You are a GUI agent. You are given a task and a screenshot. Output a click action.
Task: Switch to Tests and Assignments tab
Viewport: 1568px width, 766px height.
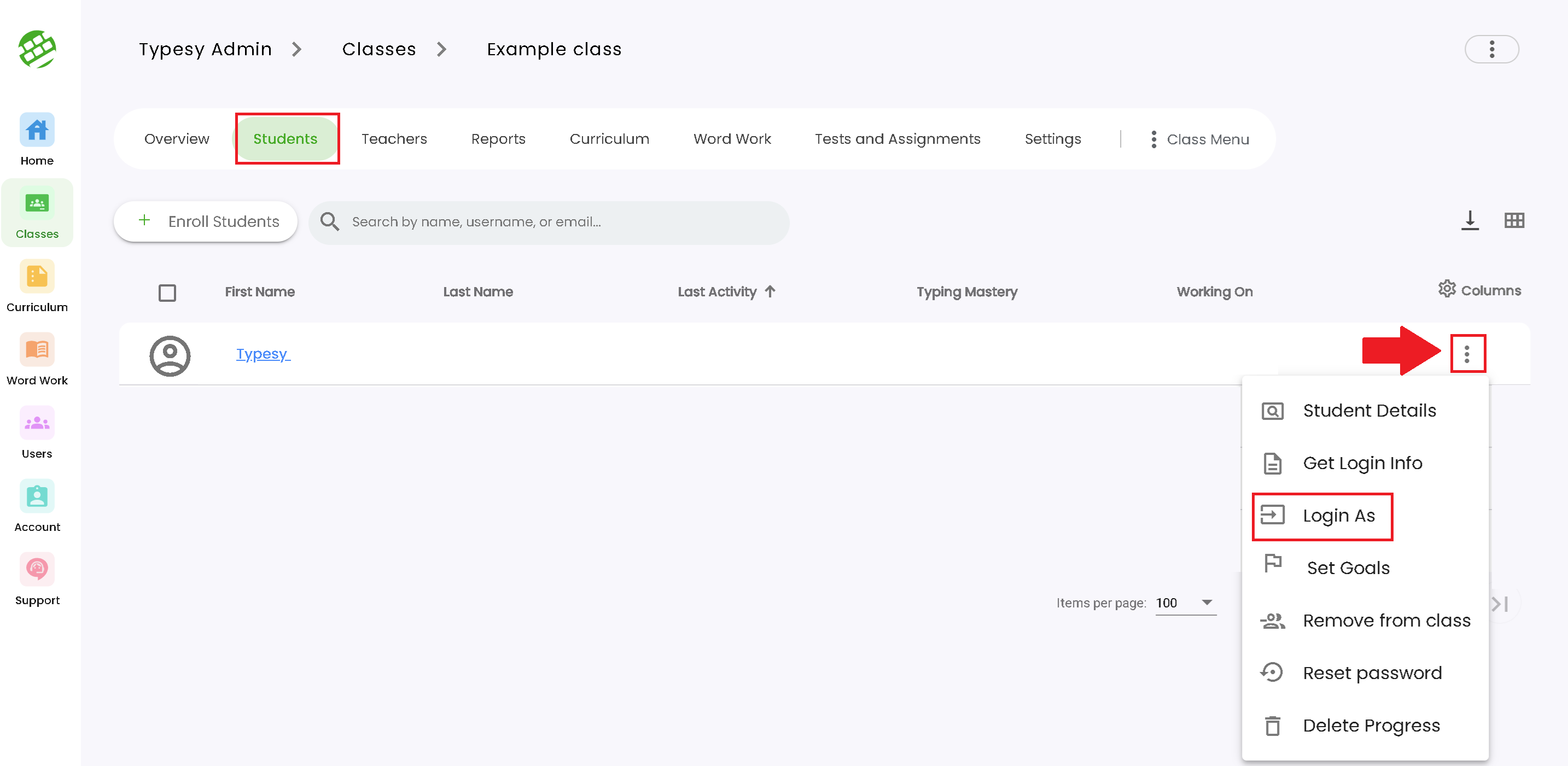coord(897,139)
